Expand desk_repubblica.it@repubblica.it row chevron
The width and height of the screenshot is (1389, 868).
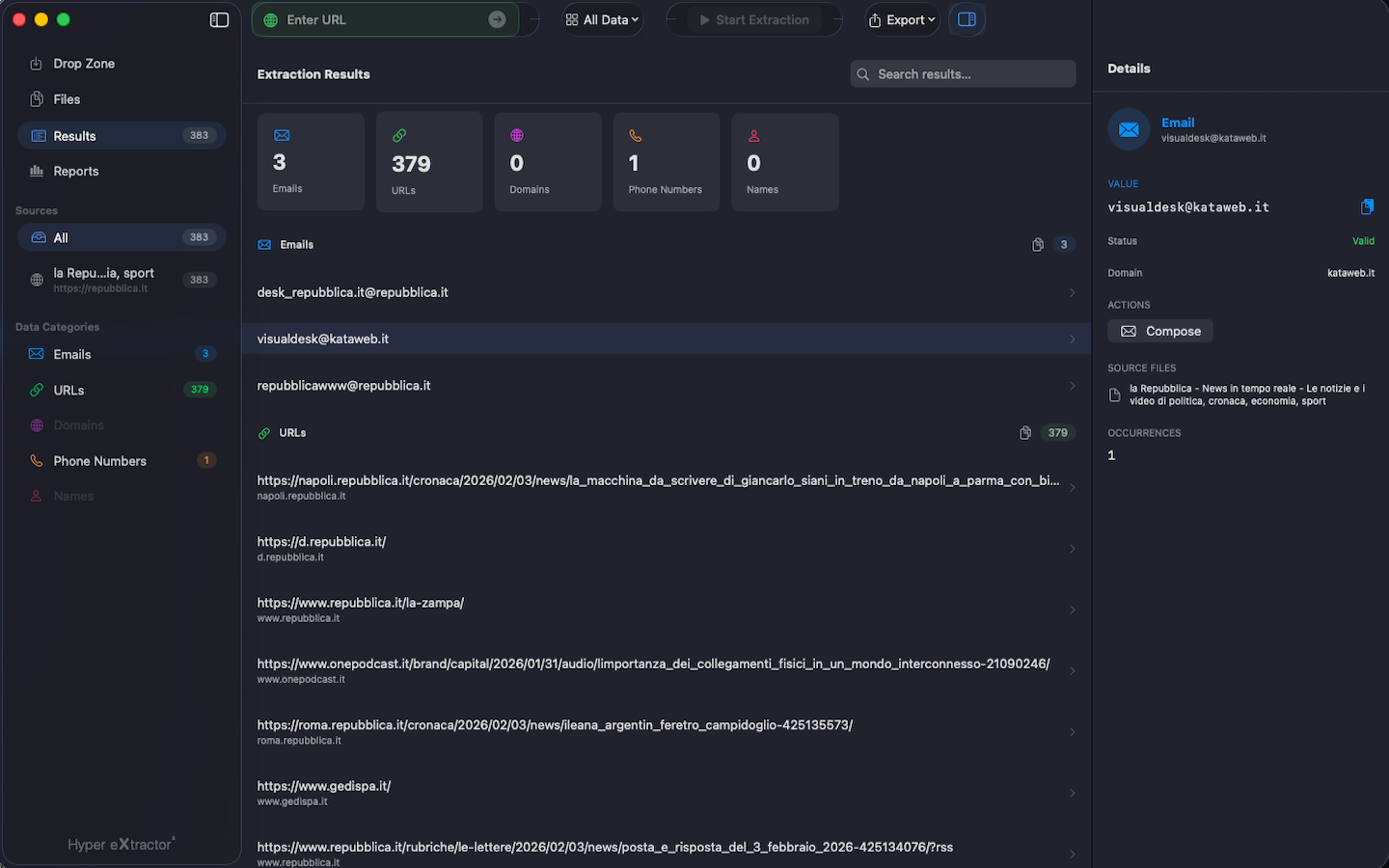pos(1072,293)
